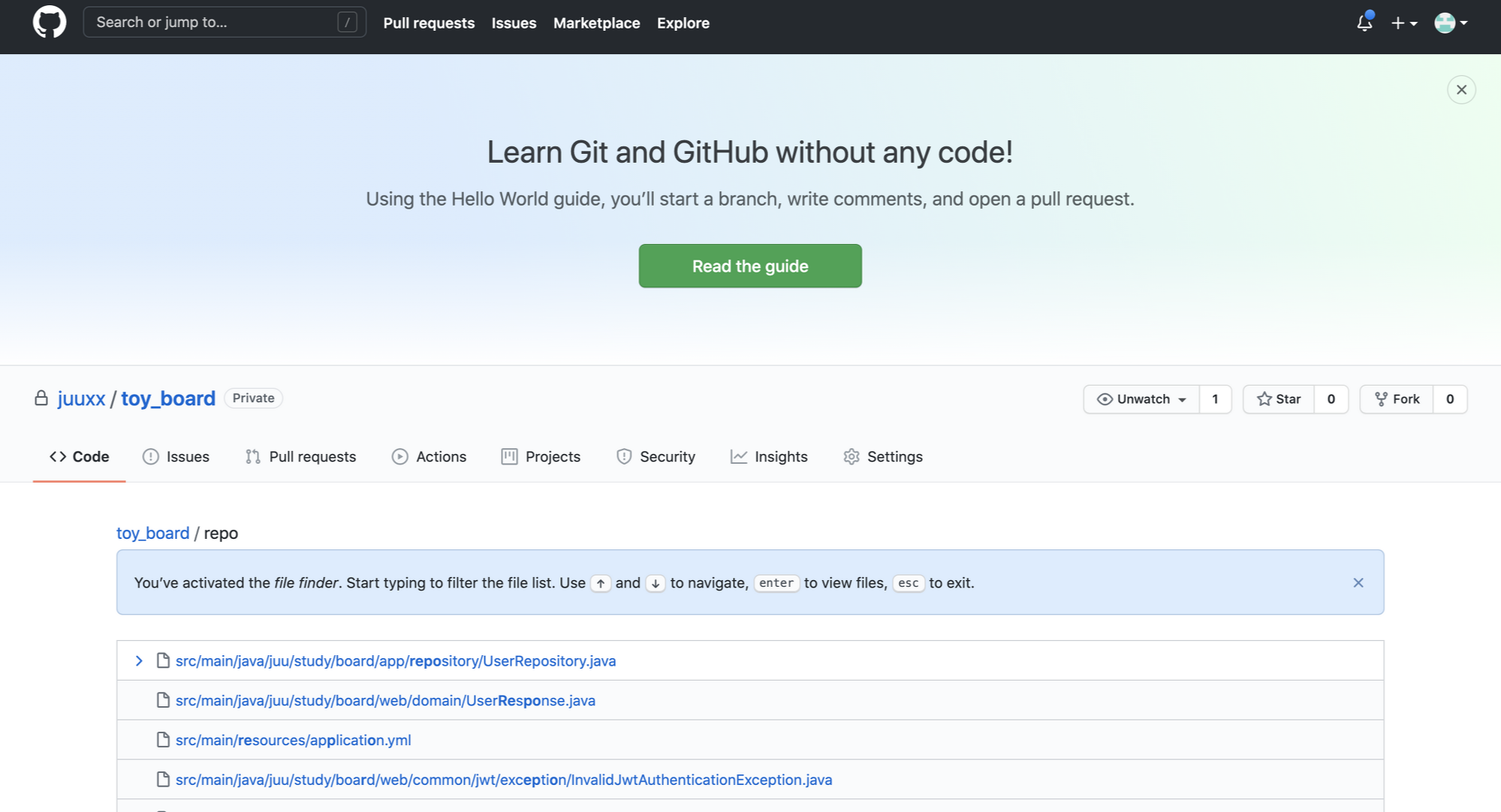This screenshot has height=812, width=1501.
Task: Open the notifications bell
Action: coord(1364,23)
